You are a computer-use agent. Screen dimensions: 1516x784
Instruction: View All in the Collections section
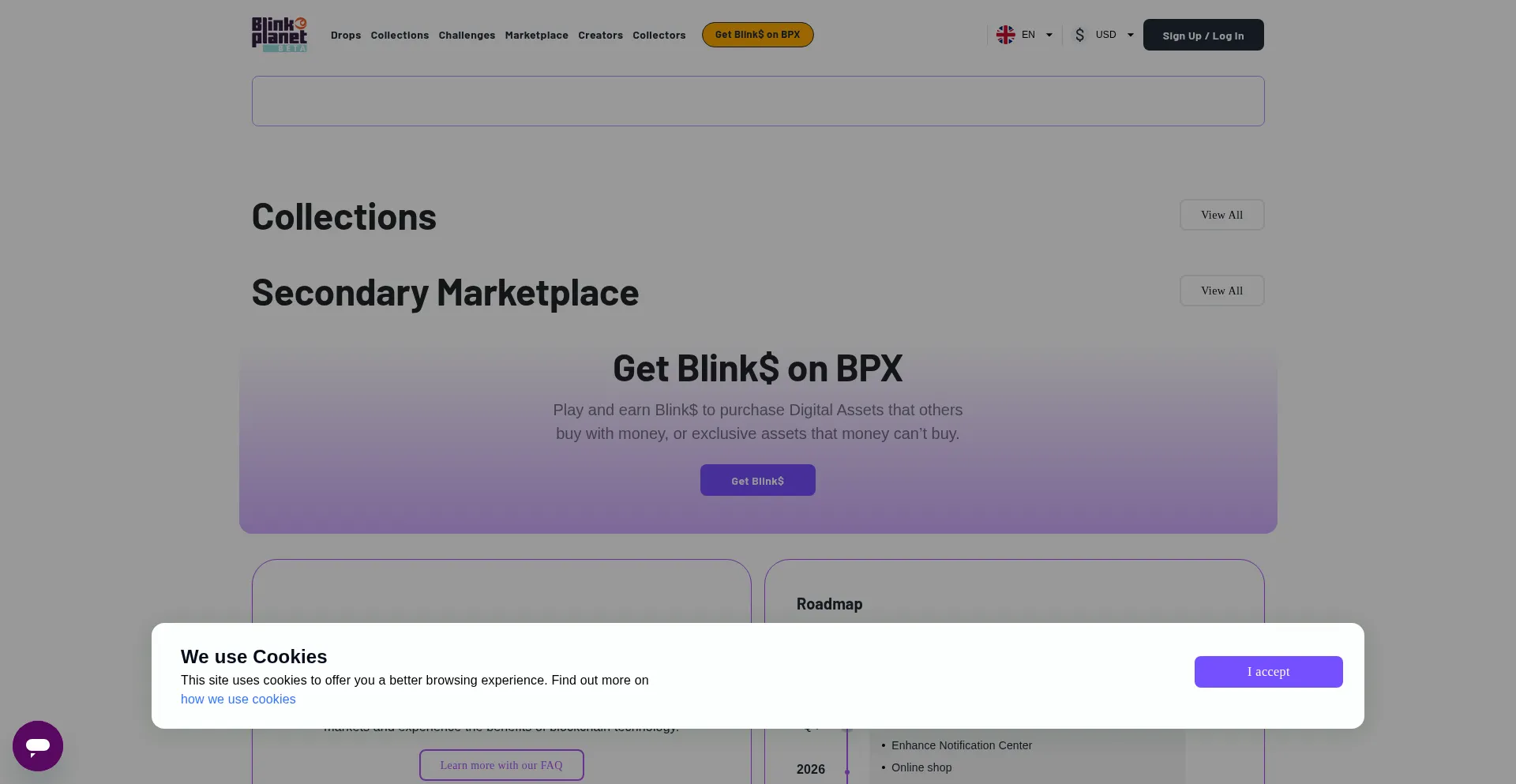[x=1221, y=215]
